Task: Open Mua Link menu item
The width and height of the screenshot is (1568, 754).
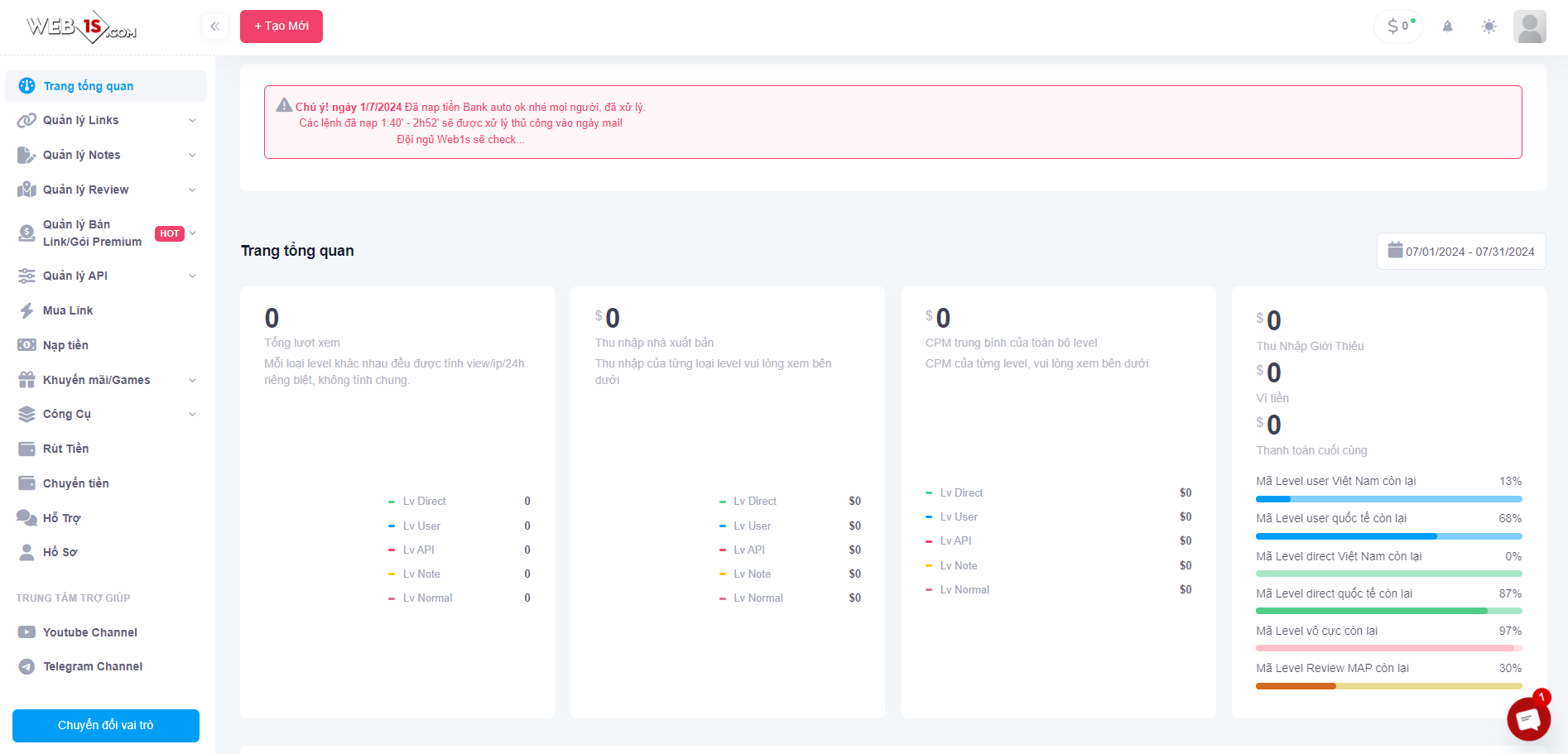Action: 106,310
